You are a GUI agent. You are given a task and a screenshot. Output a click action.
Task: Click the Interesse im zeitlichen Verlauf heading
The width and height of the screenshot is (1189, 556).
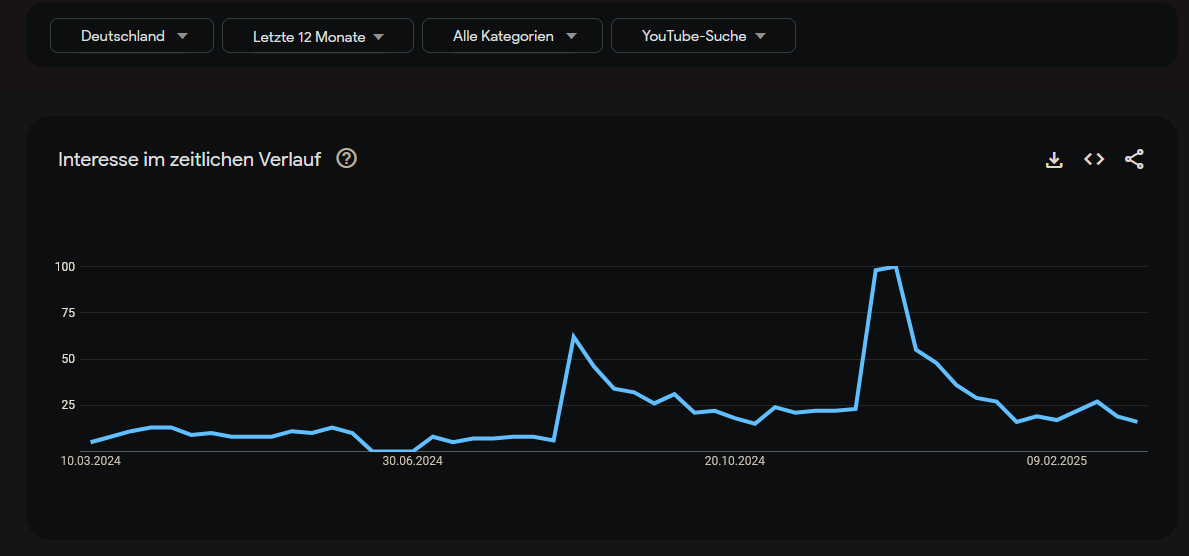189,159
